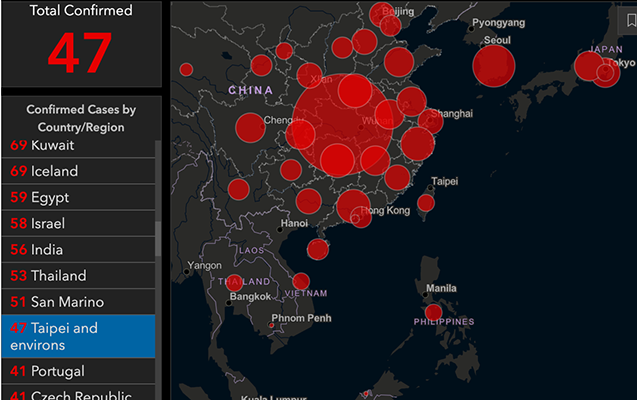The height and width of the screenshot is (400, 637).
Task: Click the Bangkok city label
Action: click(x=250, y=297)
